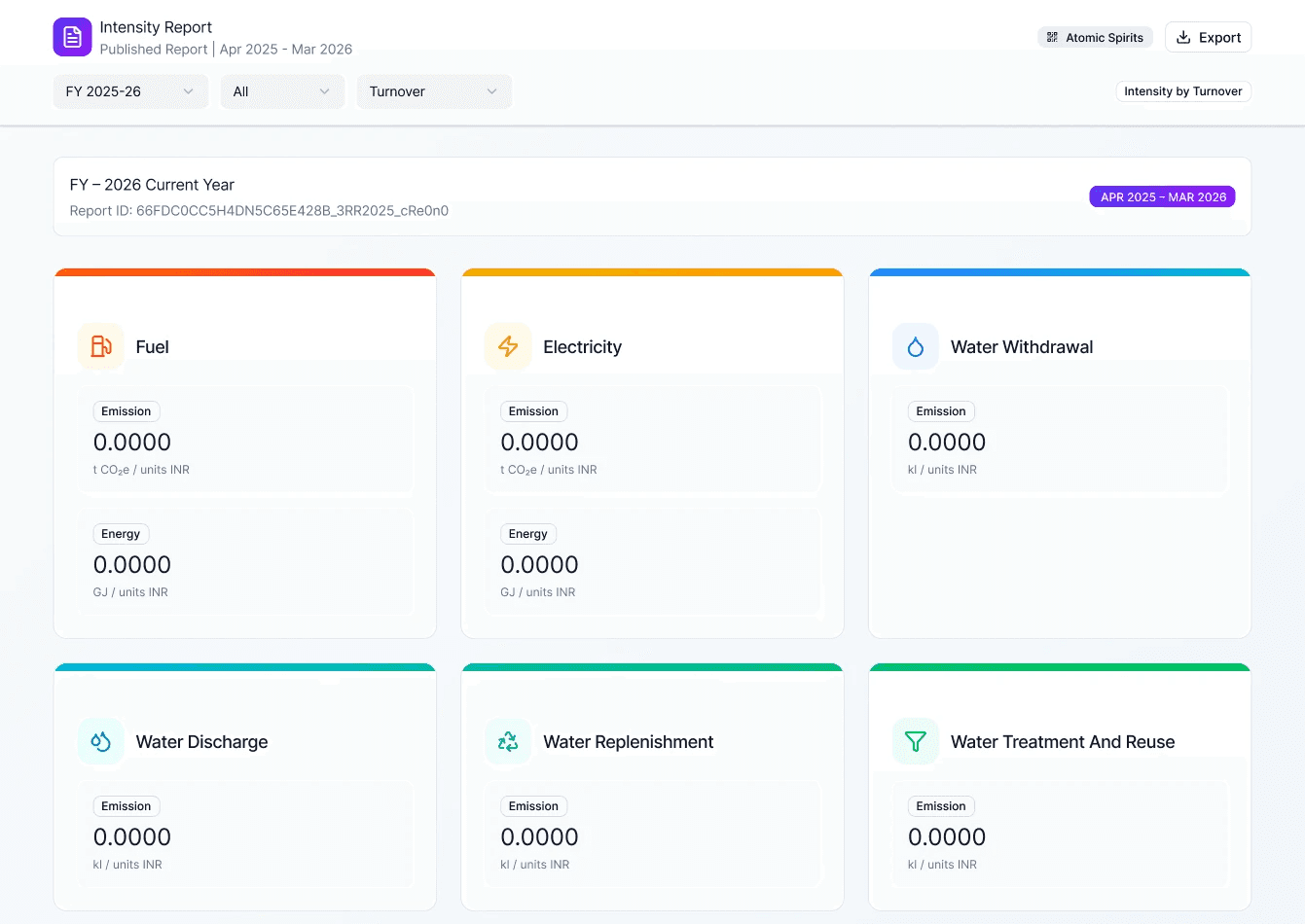Click the Water Treatment funnel icon

coord(916,741)
